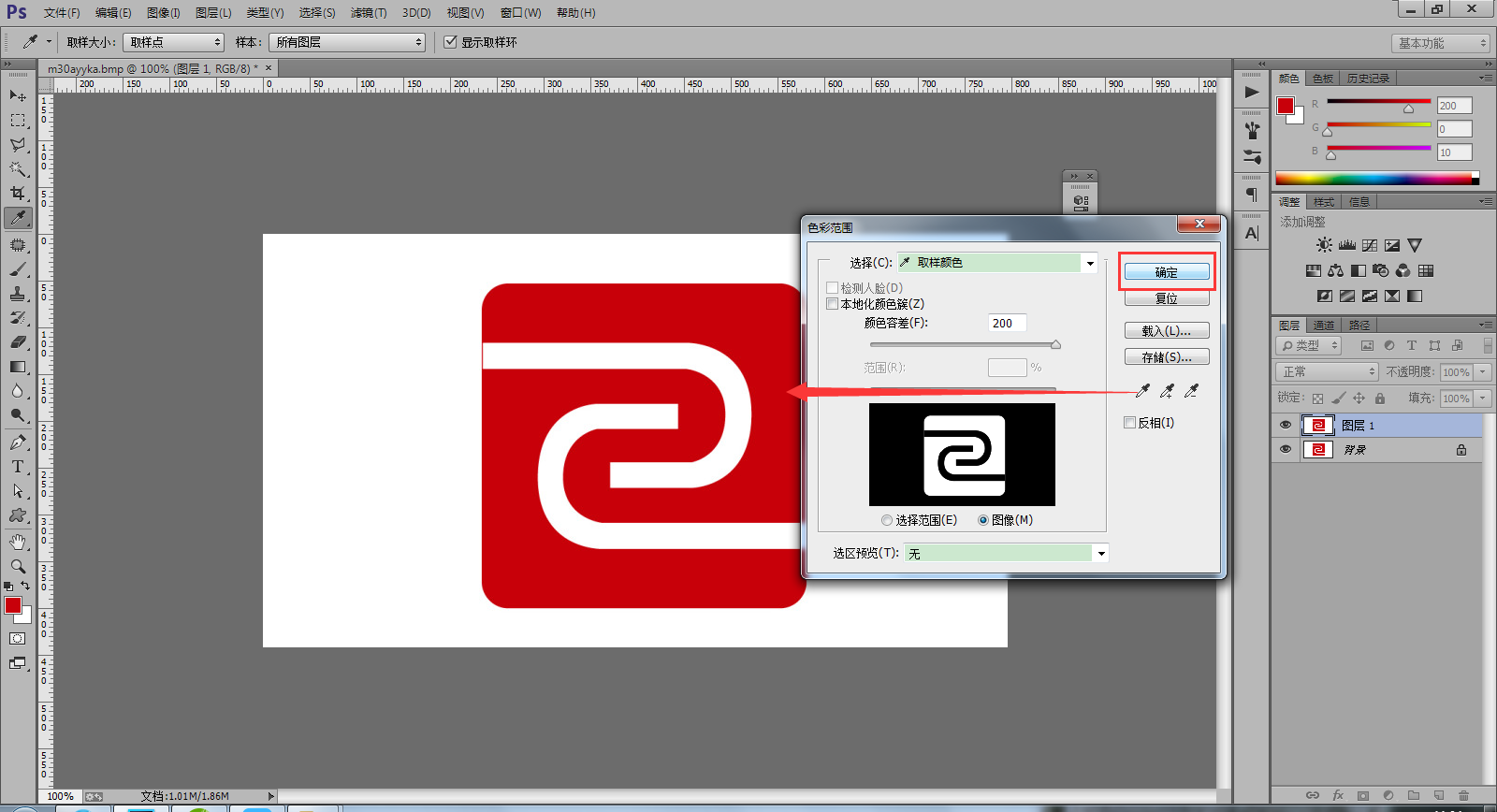Select the Eraser tool
1497x812 pixels.
click(18, 342)
